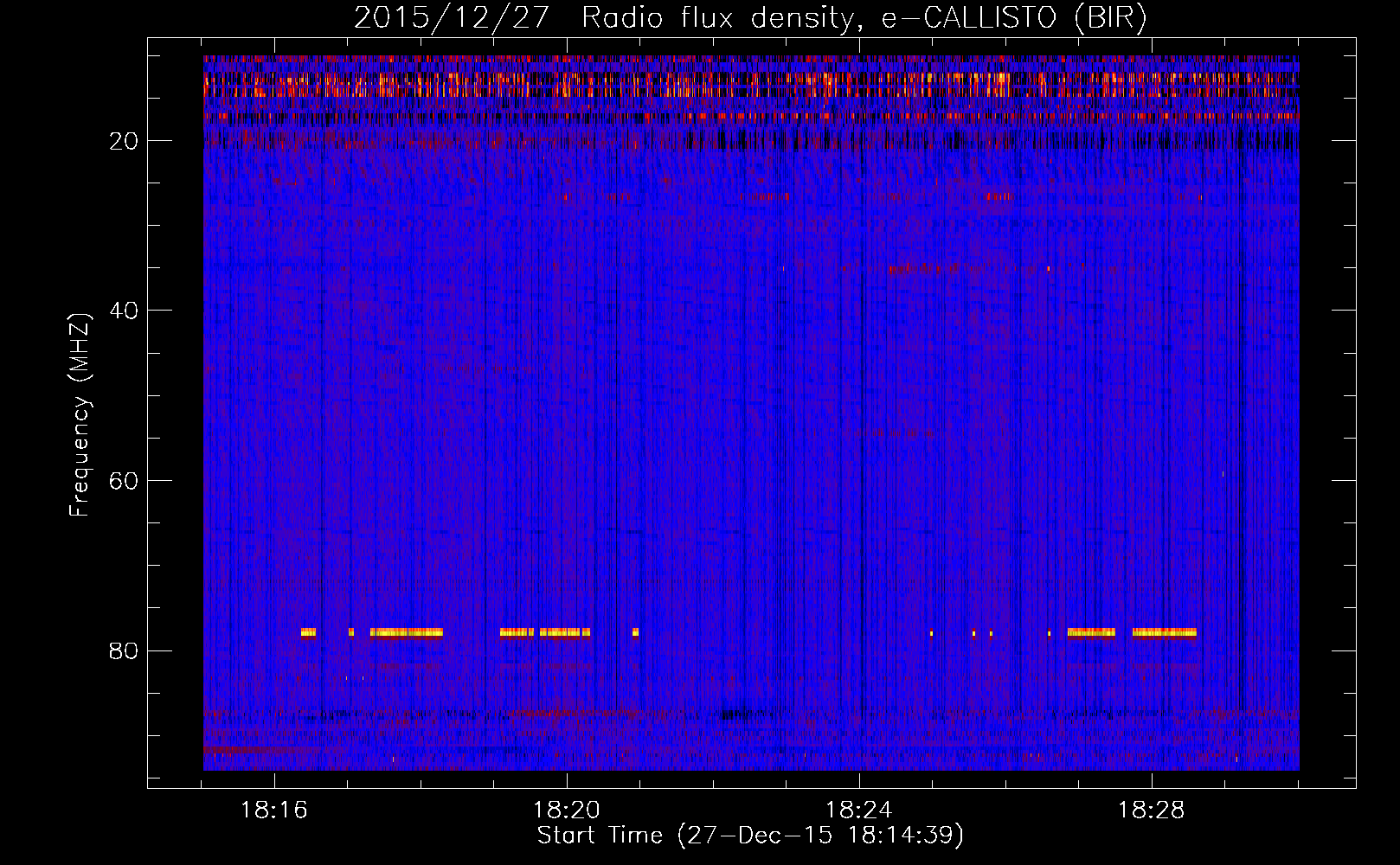
Task: Click the 80 MHz frequency tick label
Action: coord(124,651)
